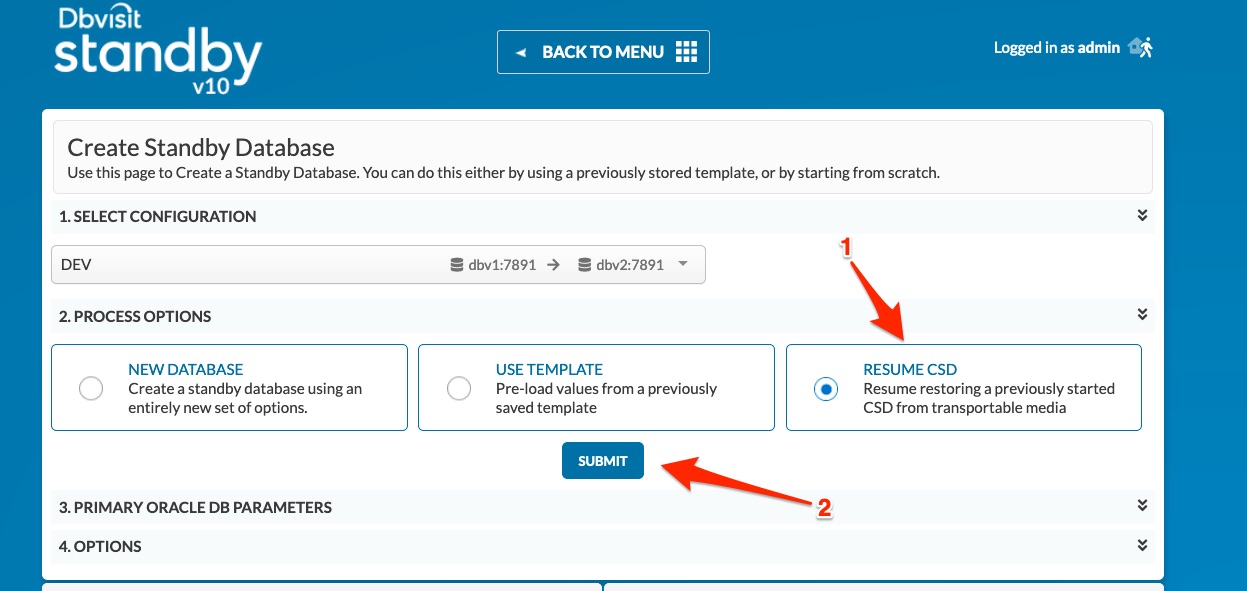Select the Resume CSD radio button
The width and height of the screenshot is (1247, 591).
tap(826, 388)
